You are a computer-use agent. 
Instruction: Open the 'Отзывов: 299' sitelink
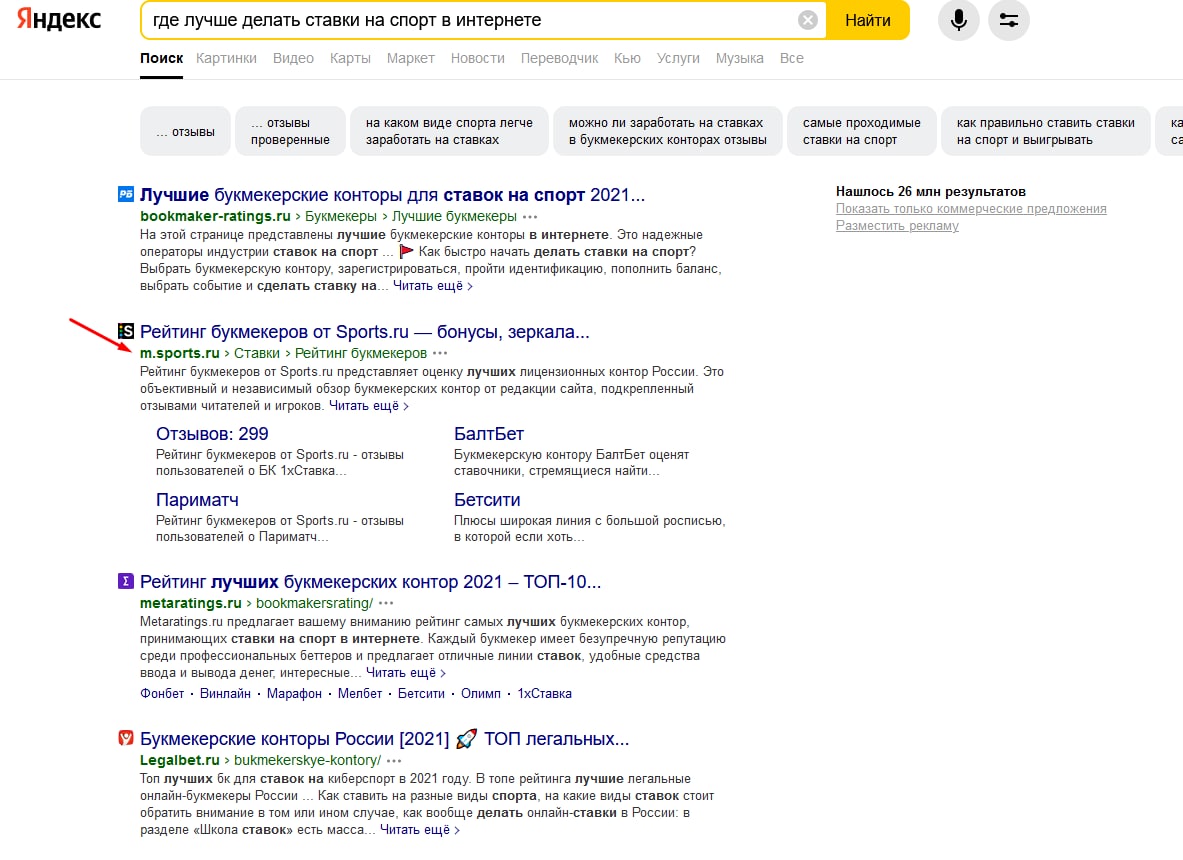coord(212,434)
